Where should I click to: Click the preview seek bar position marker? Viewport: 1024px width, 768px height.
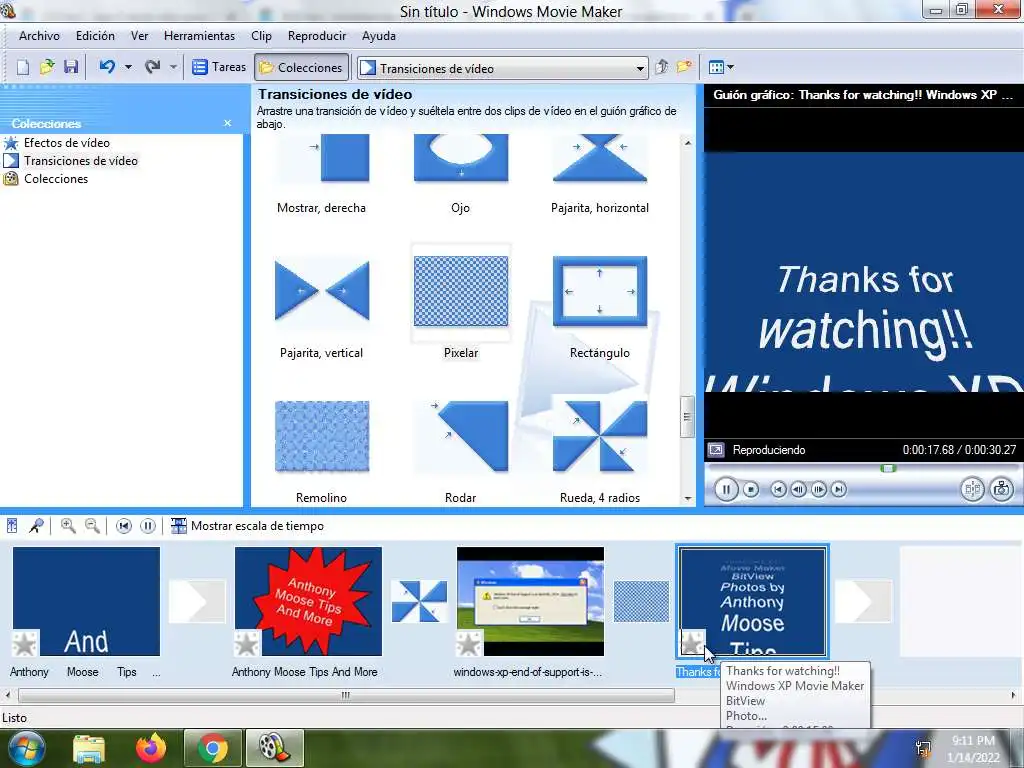click(x=888, y=468)
